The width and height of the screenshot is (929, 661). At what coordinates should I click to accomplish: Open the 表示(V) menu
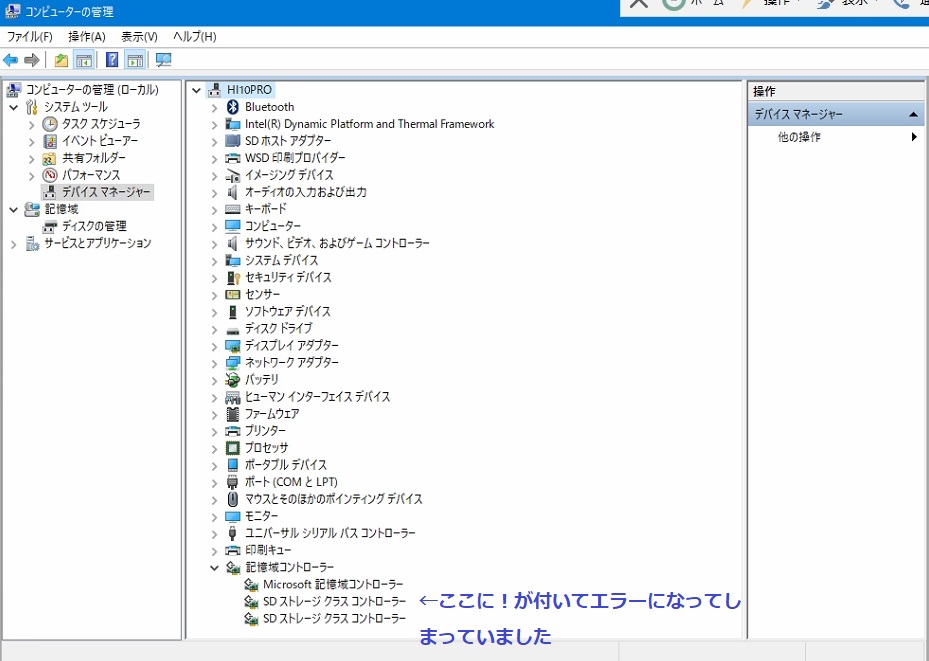(x=139, y=37)
